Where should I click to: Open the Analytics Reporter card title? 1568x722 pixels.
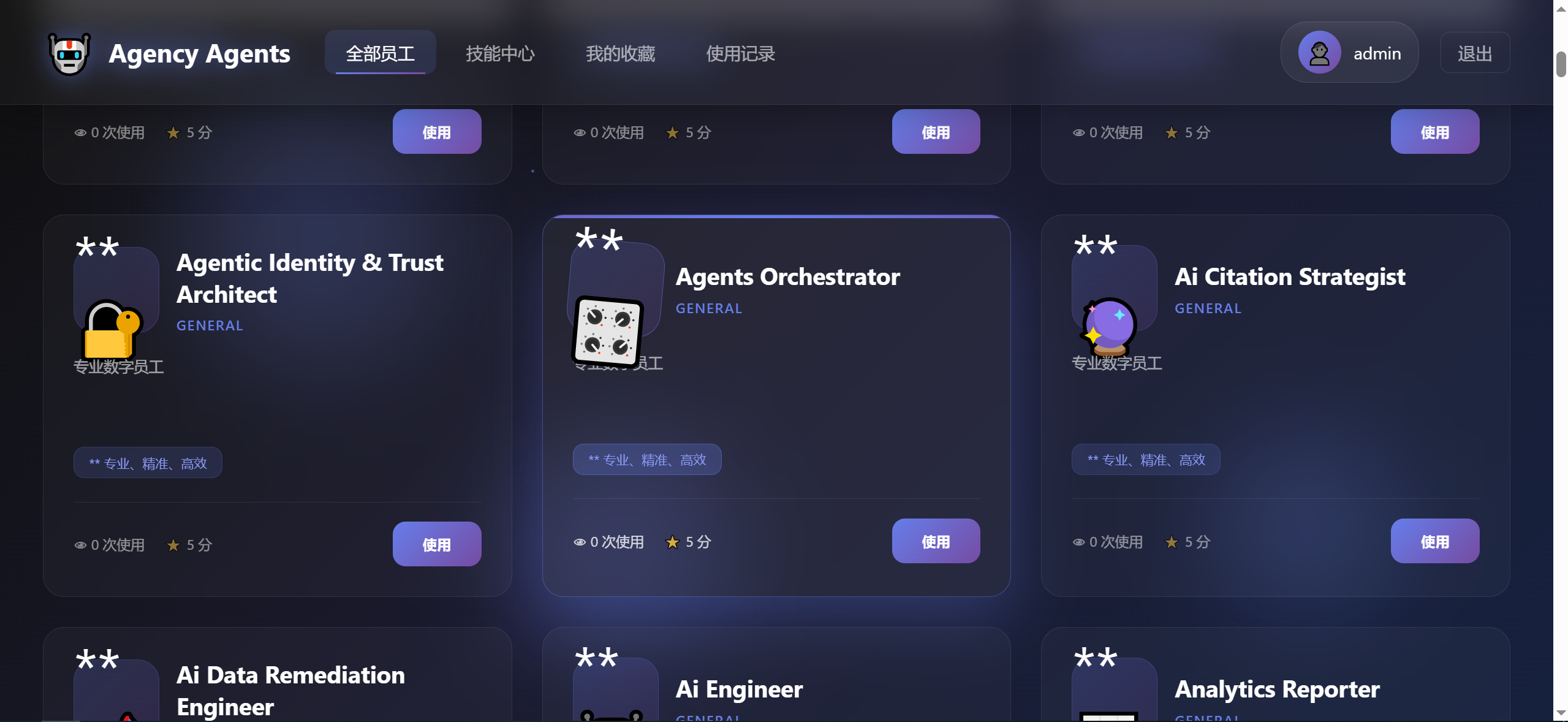(1277, 690)
